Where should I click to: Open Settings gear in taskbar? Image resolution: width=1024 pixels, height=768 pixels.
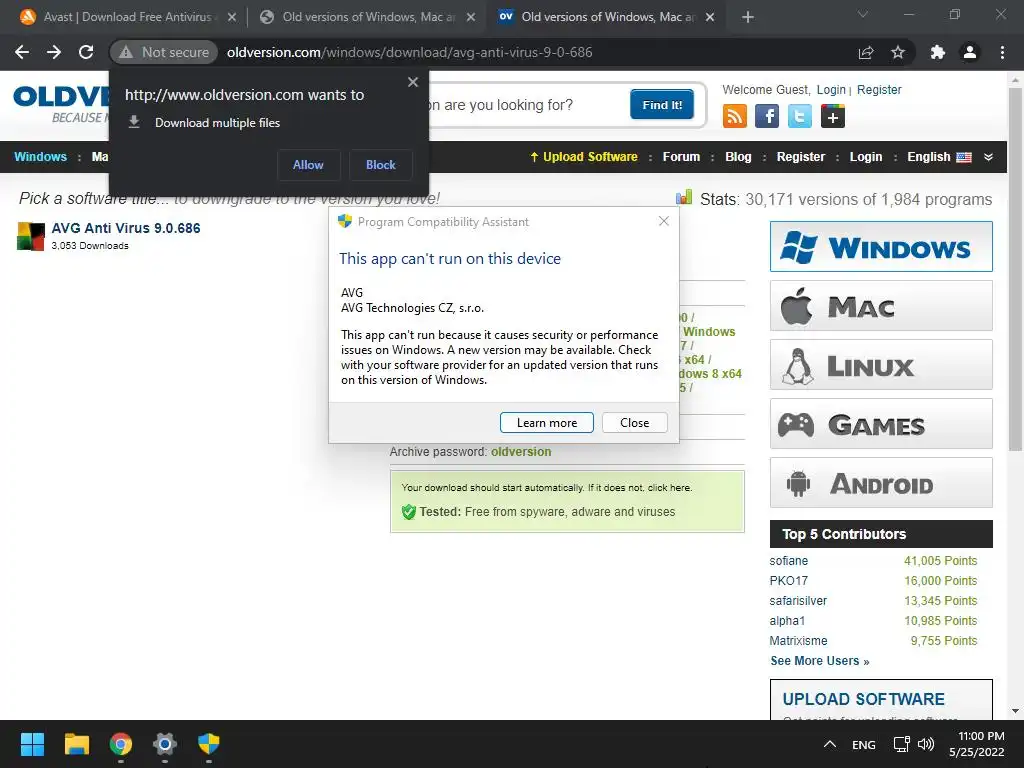point(165,744)
